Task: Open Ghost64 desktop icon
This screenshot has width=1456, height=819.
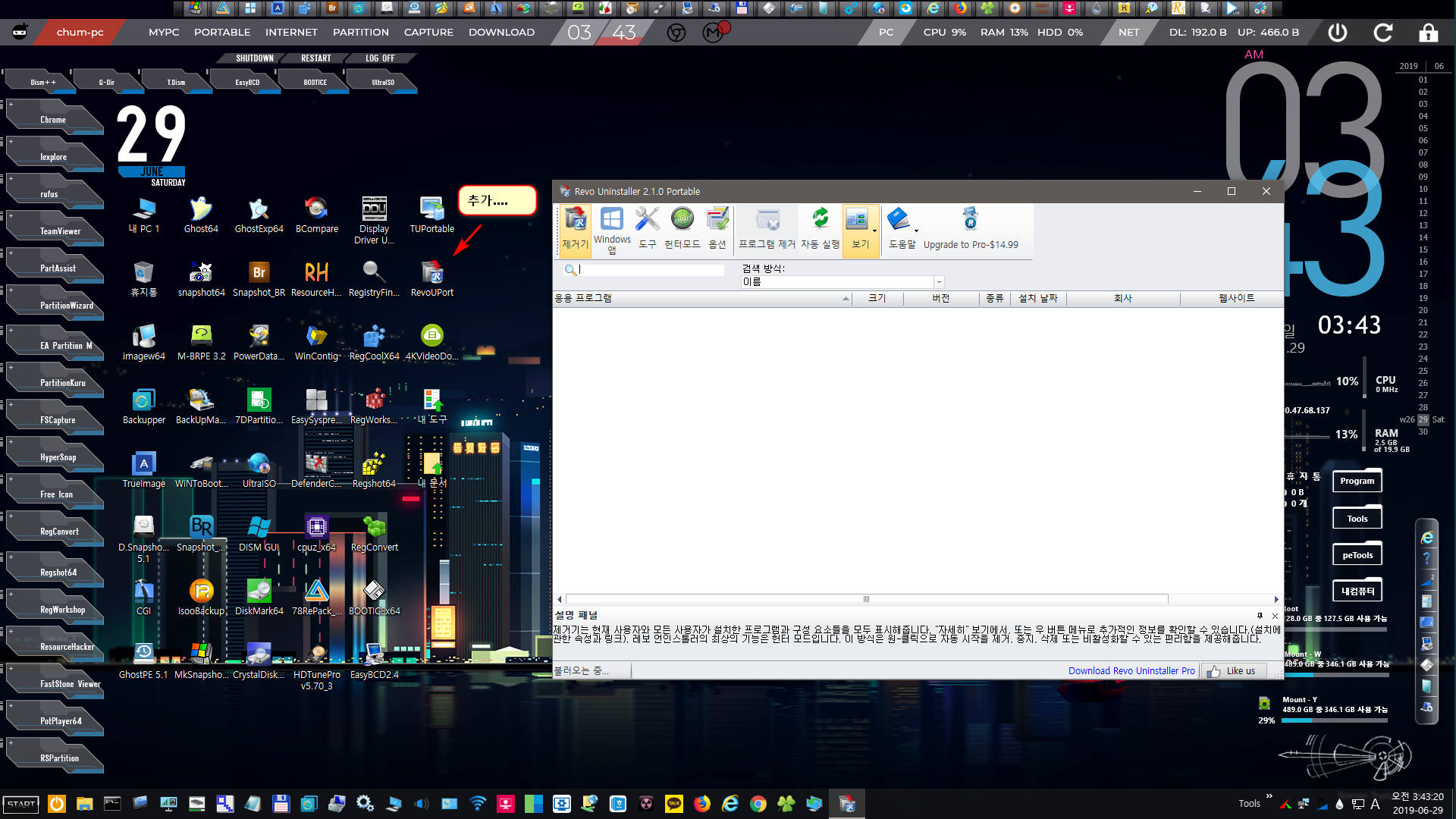Action: (201, 215)
